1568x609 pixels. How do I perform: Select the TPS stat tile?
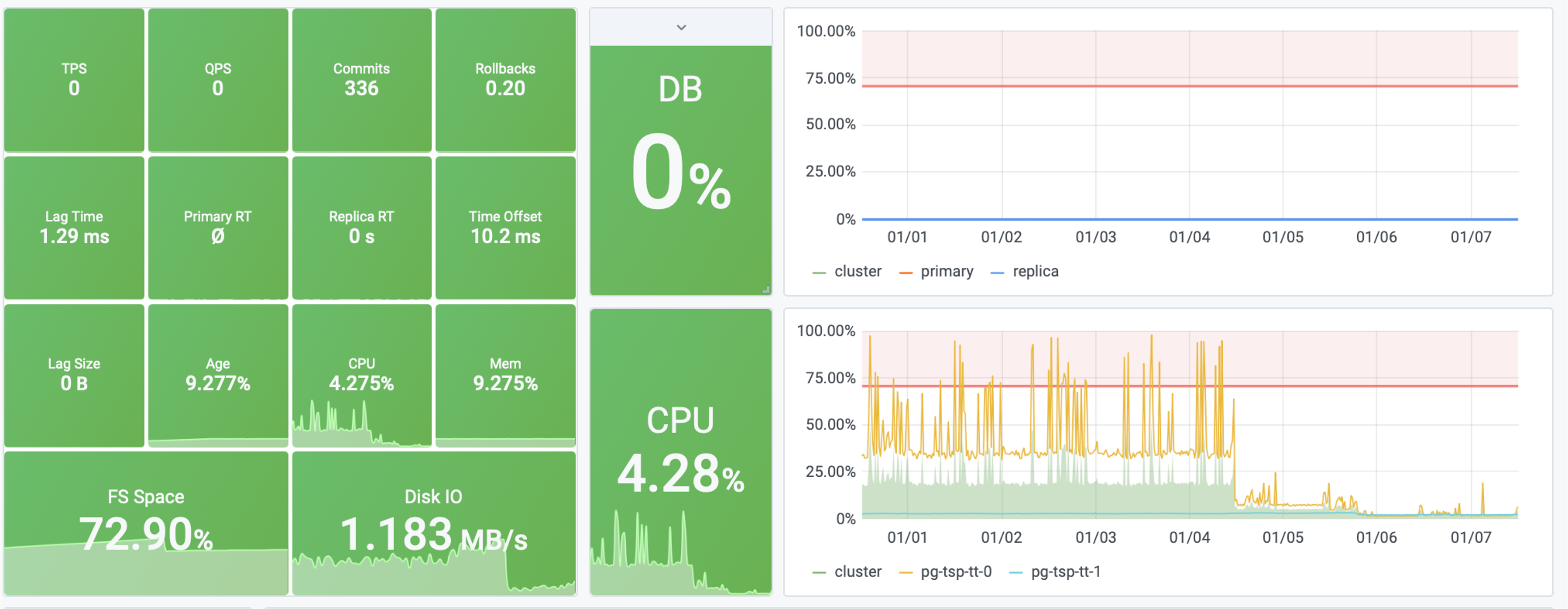click(74, 80)
